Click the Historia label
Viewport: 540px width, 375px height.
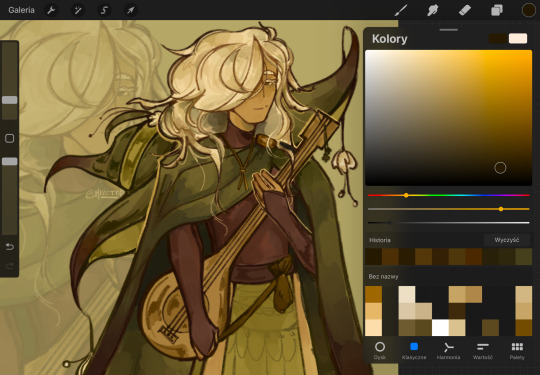coord(380,240)
